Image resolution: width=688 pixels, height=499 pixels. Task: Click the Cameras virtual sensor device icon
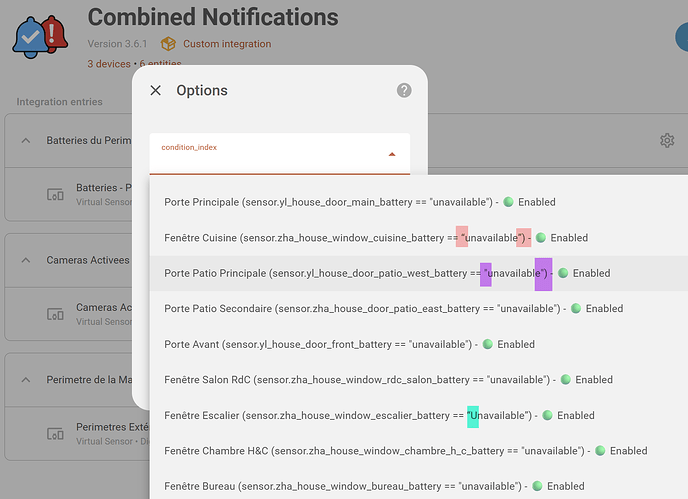pos(56,314)
